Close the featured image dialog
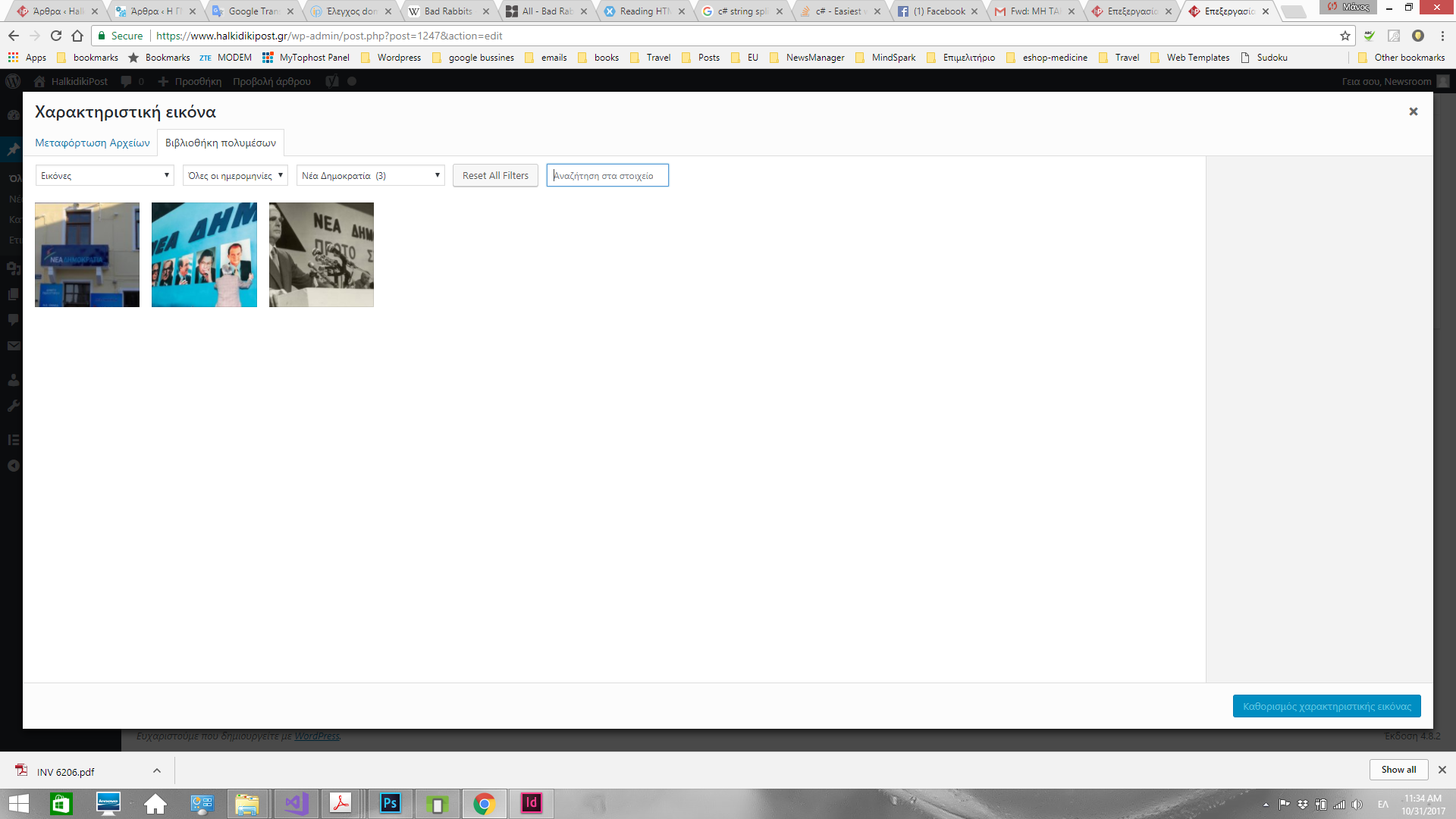Screen dimensions: 1456x819 (1413, 111)
